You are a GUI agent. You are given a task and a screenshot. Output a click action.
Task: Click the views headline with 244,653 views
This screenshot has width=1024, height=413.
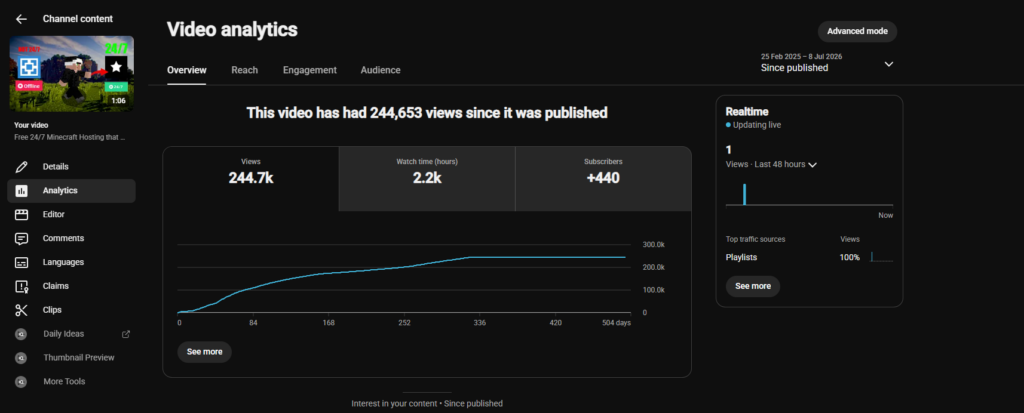tap(427, 113)
